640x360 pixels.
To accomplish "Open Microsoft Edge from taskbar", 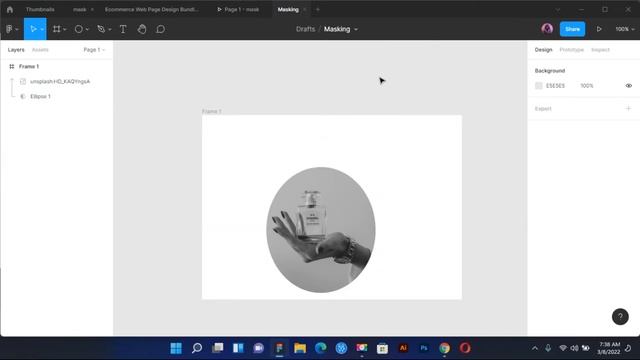I will coord(320,348).
